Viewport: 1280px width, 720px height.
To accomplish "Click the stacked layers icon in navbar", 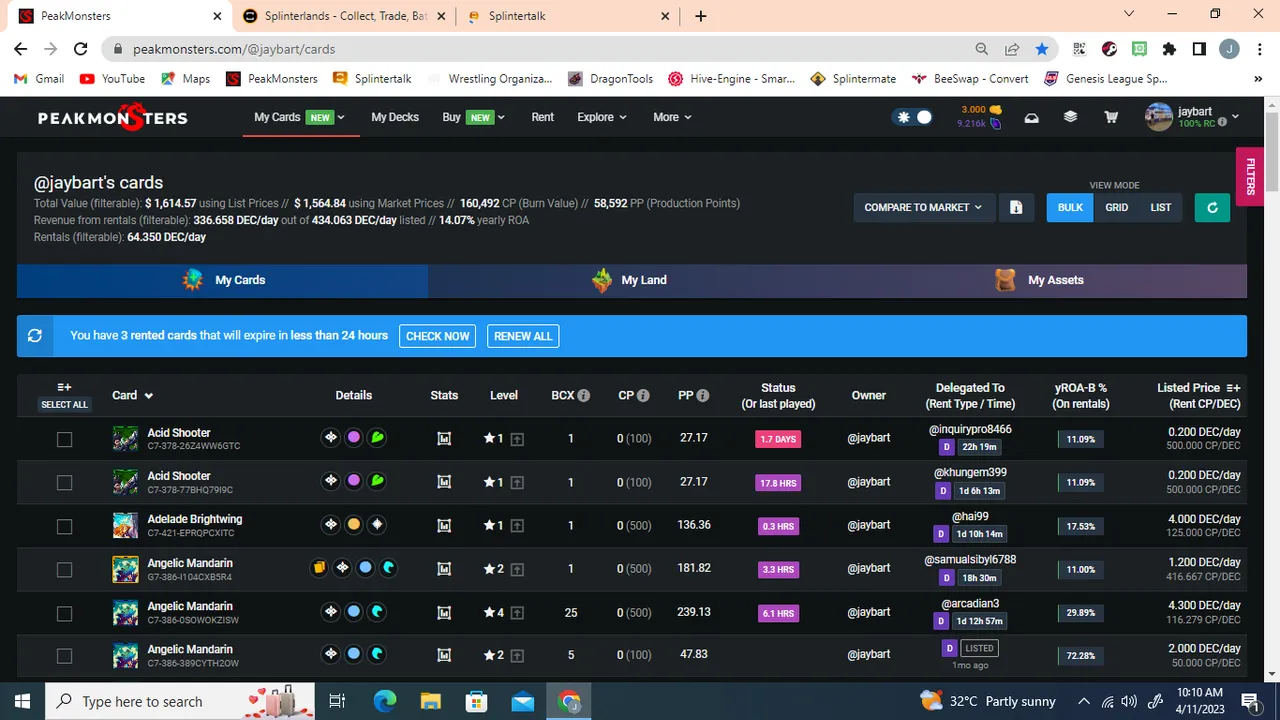I will click(1070, 117).
